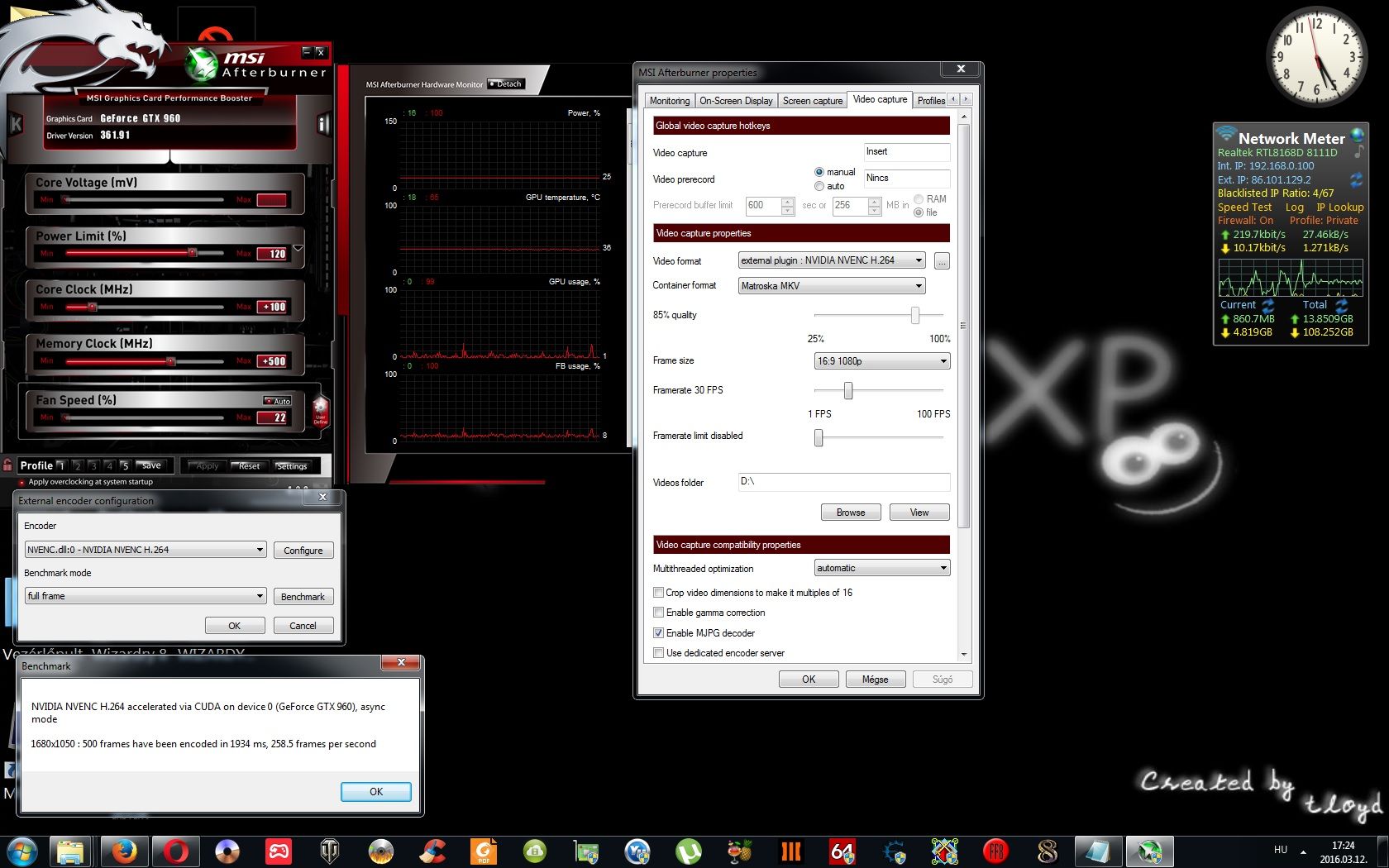Screen dimensions: 1389x868
Task: Switch to the Profiles tab
Action: coord(931,101)
